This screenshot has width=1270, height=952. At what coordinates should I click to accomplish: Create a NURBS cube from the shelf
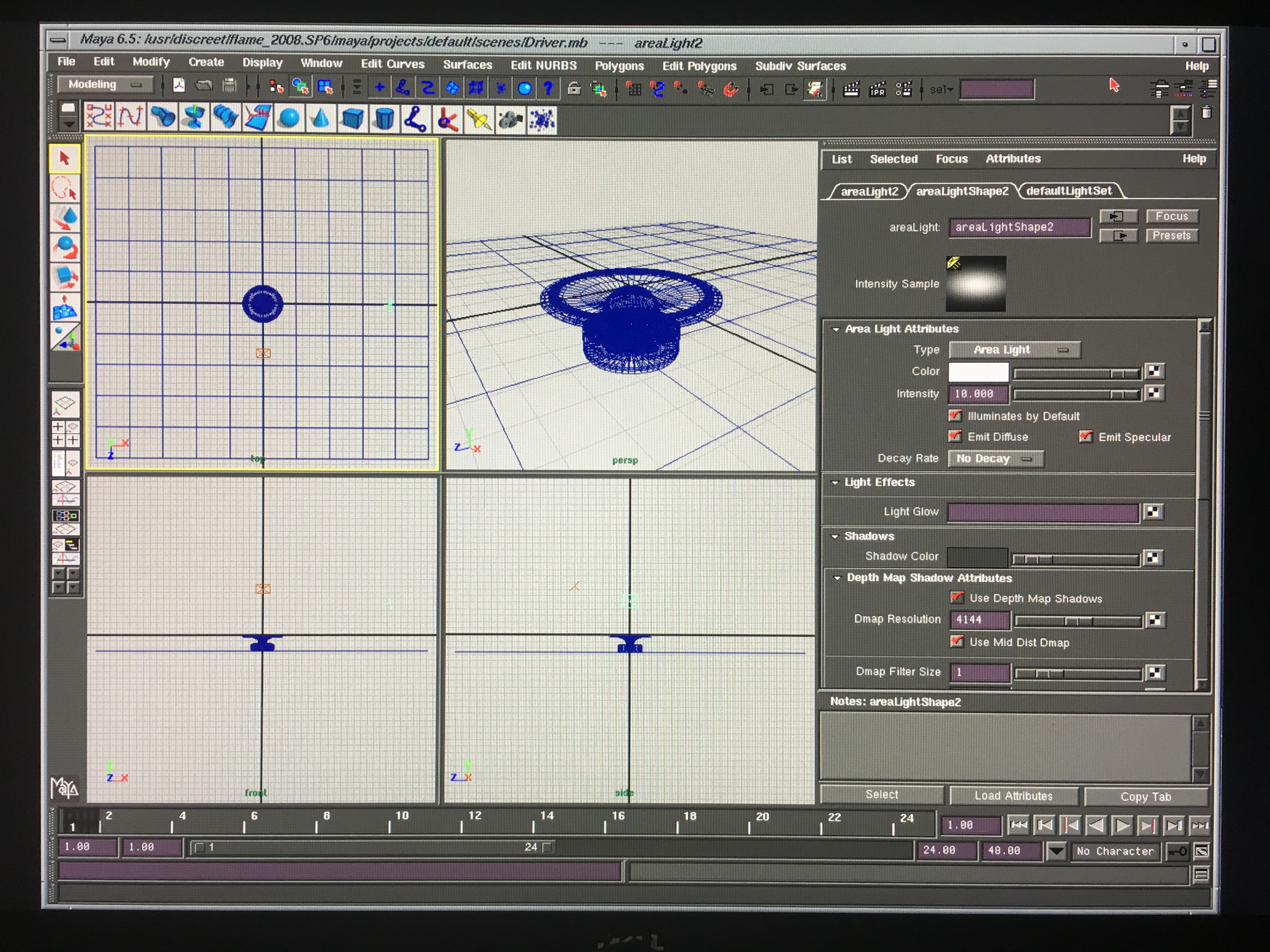(352, 119)
